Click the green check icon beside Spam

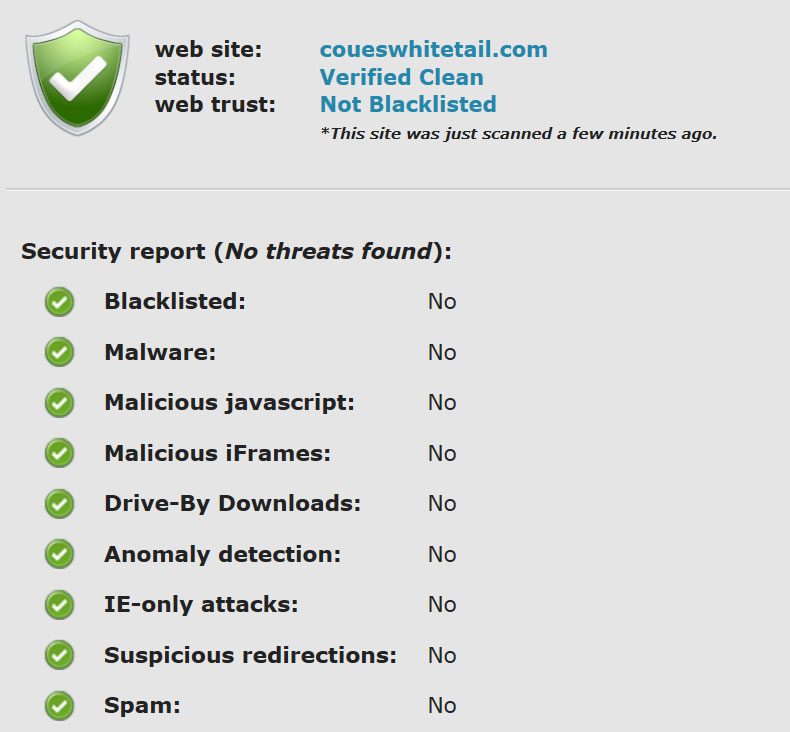(59, 705)
